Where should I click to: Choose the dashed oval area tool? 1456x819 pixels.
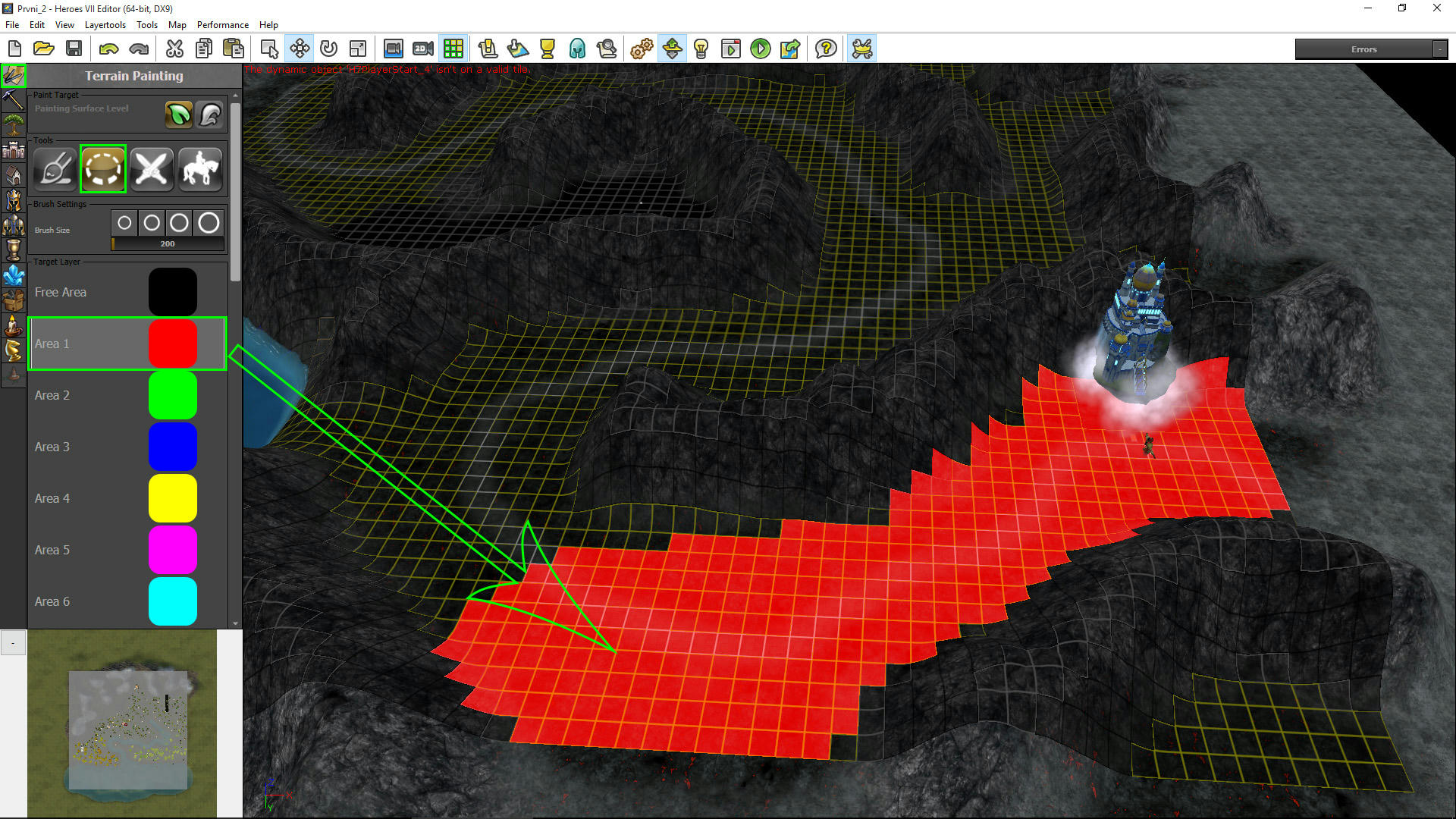[103, 168]
